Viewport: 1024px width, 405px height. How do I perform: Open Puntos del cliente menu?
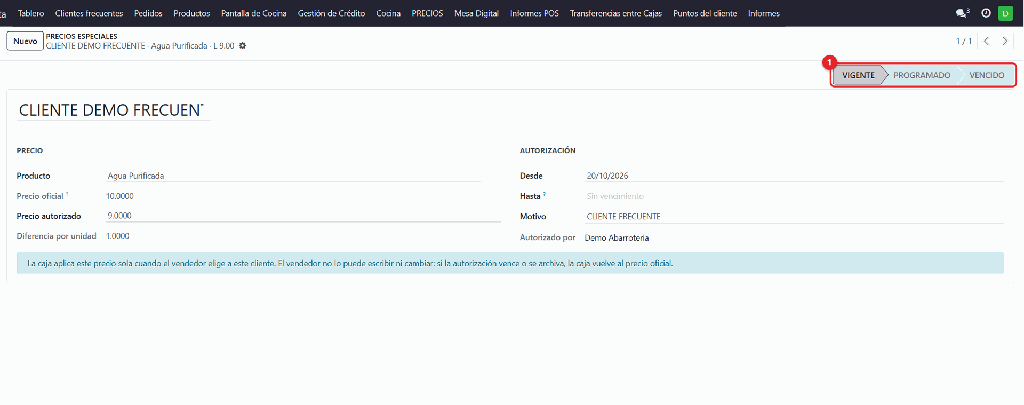click(x=705, y=13)
